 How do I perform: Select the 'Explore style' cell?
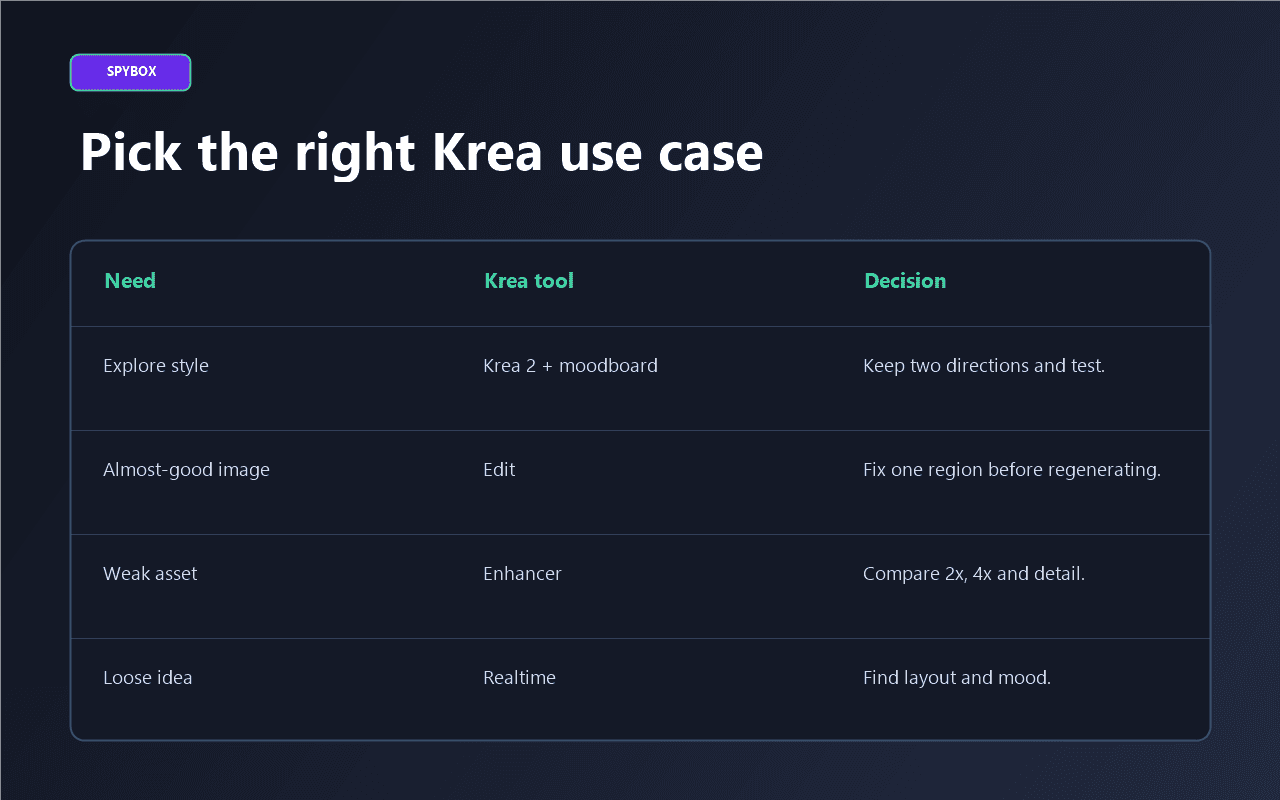(156, 366)
